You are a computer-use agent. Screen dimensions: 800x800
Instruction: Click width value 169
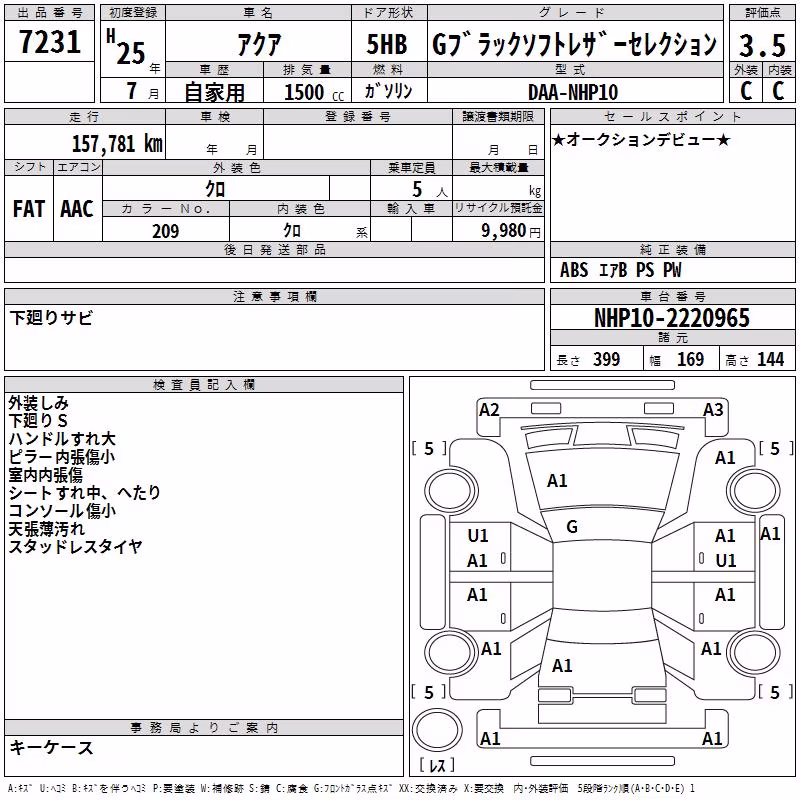pyautogui.click(x=690, y=359)
